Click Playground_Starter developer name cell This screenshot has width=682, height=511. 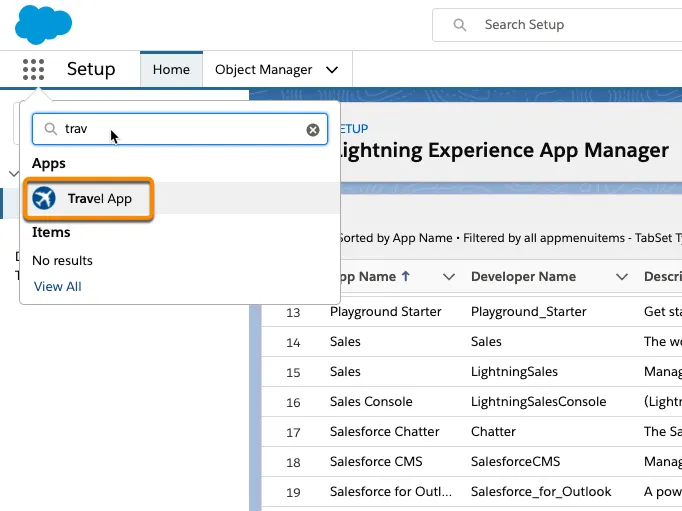coord(528,311)
